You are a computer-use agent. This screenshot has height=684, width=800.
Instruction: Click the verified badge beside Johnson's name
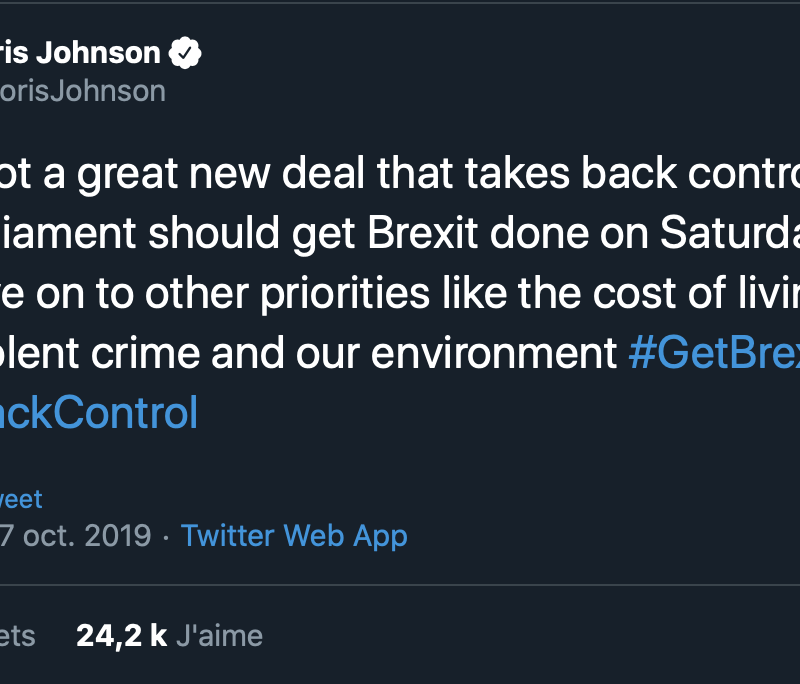pos(185,53)
